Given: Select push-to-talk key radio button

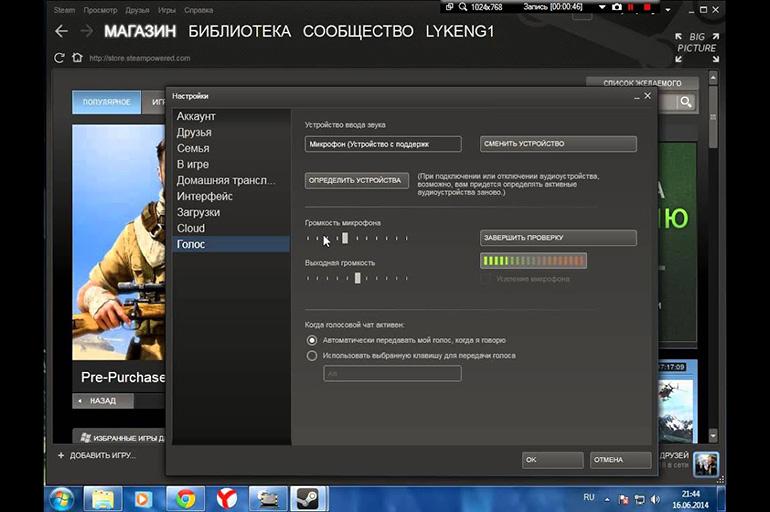Looking at the screenshot, I should click(312, 355).
